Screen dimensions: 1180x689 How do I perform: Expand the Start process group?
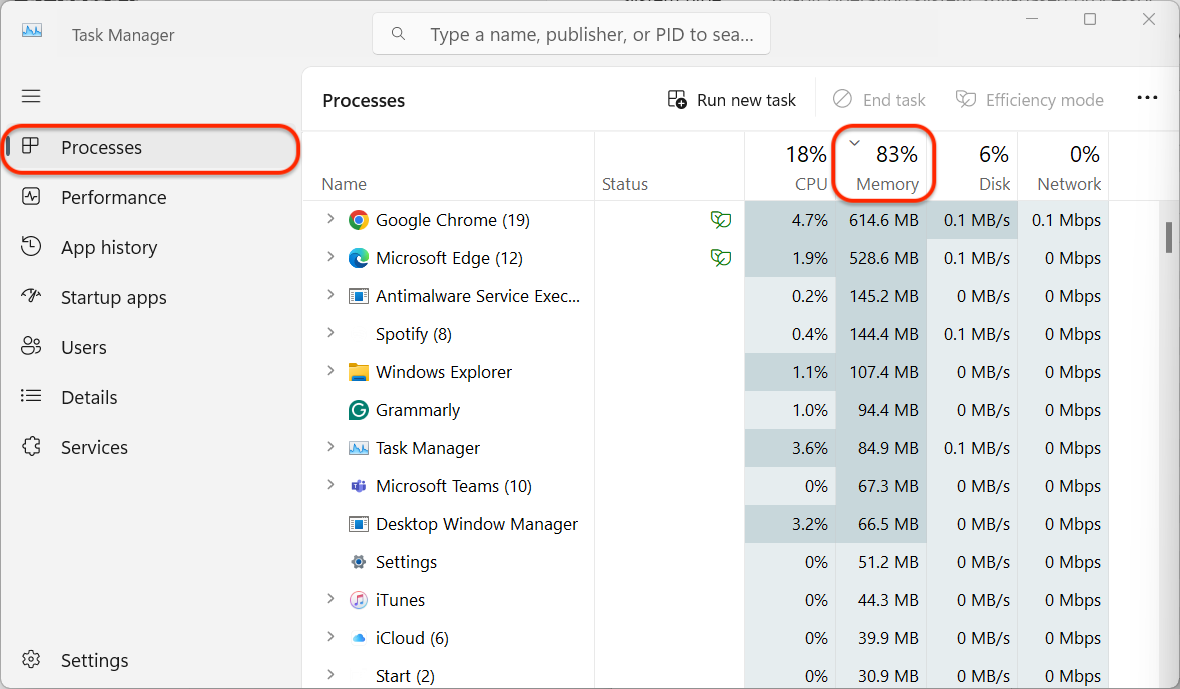[x=330, y=675]
